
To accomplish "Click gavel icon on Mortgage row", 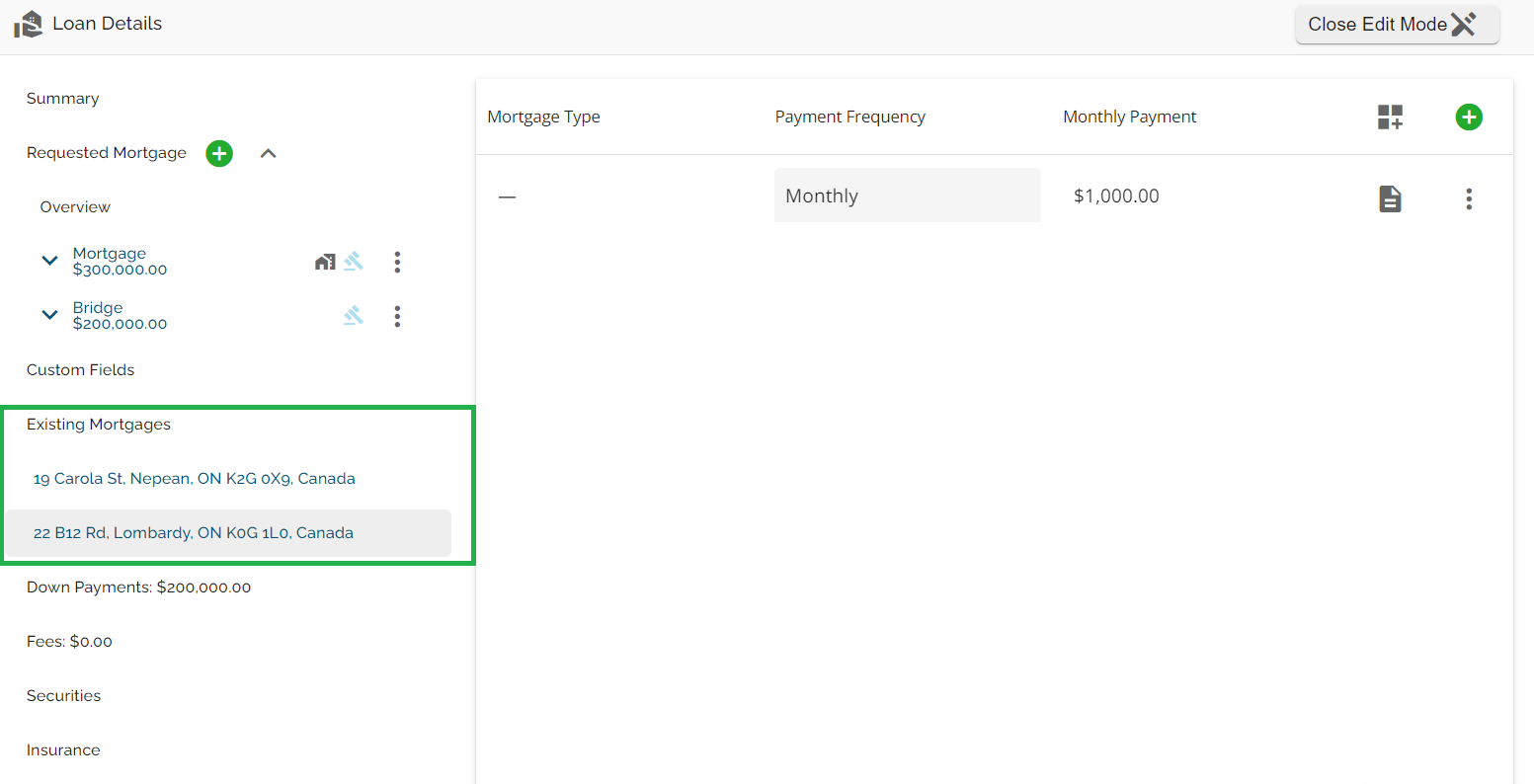I will pos(354,262).
